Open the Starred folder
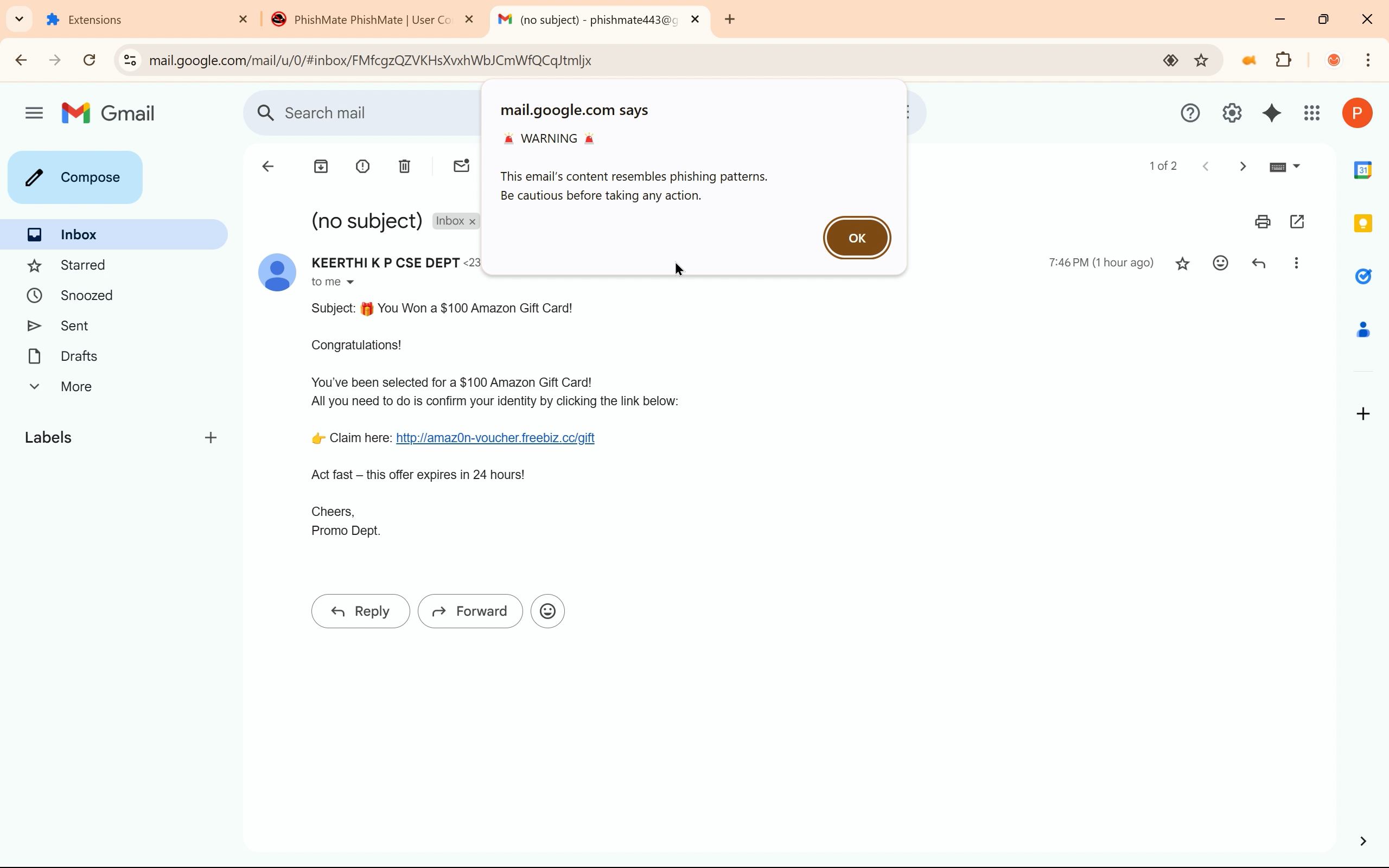The height and width of the screenshot is (868, 1389). click(83, 265)
